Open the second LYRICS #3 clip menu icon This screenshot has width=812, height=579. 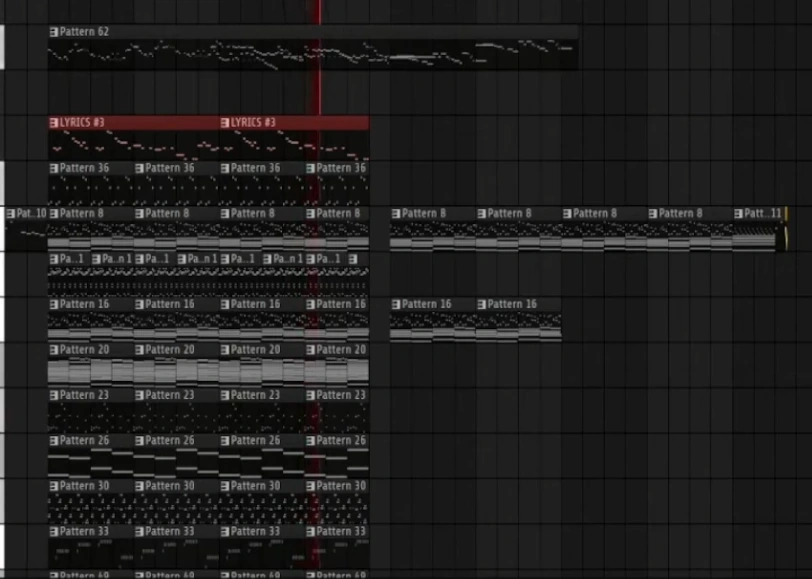tap(225, 123)
